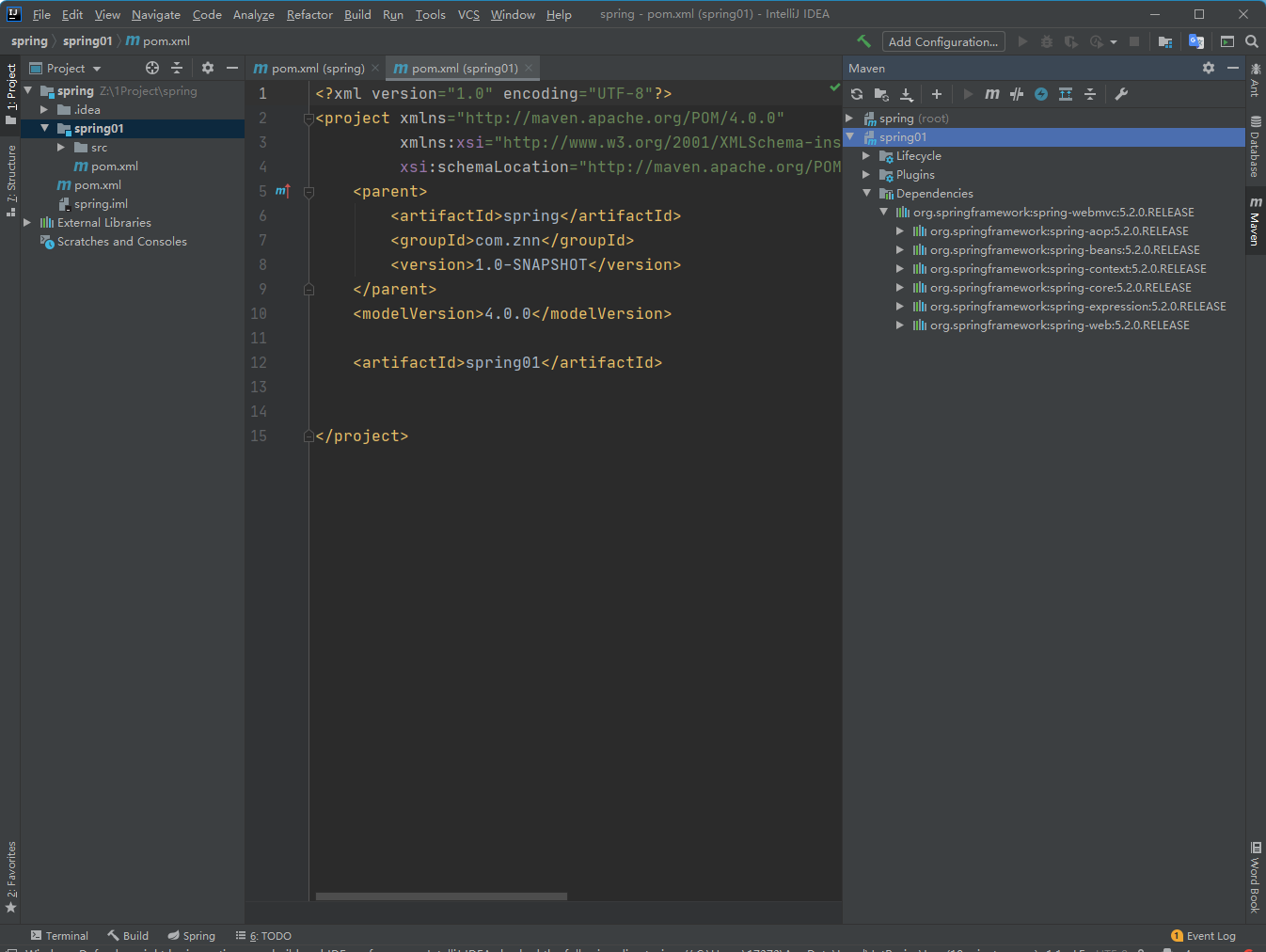Expand Lifecycle node in Maven
This screenshot has height=952, width=1266.
click(866, 156)
